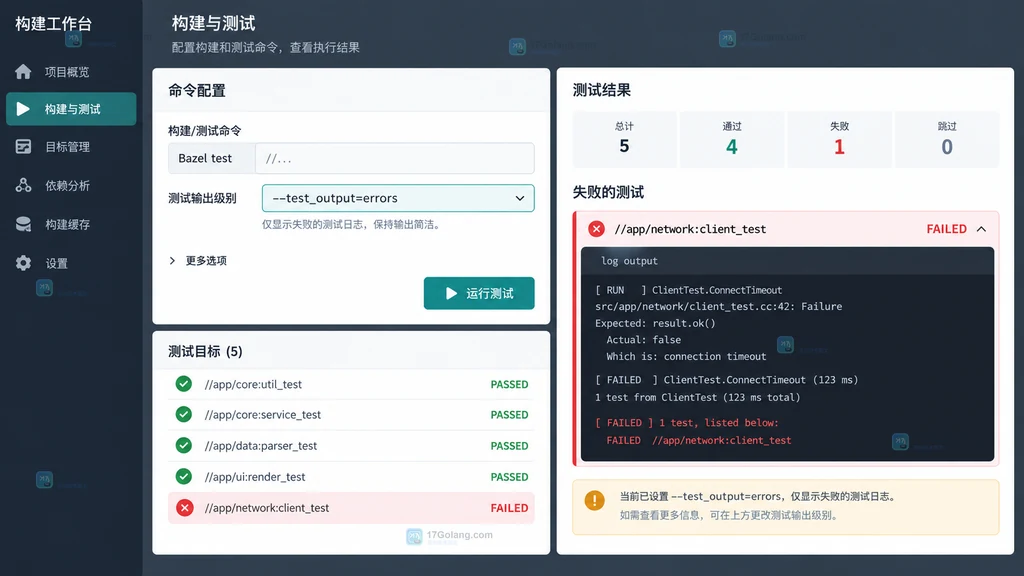The width and height of the screenshot is (1024, 576).
Task: Click red X icon in client_test list row
Action: pyautogui.click(x=185, y=507)
